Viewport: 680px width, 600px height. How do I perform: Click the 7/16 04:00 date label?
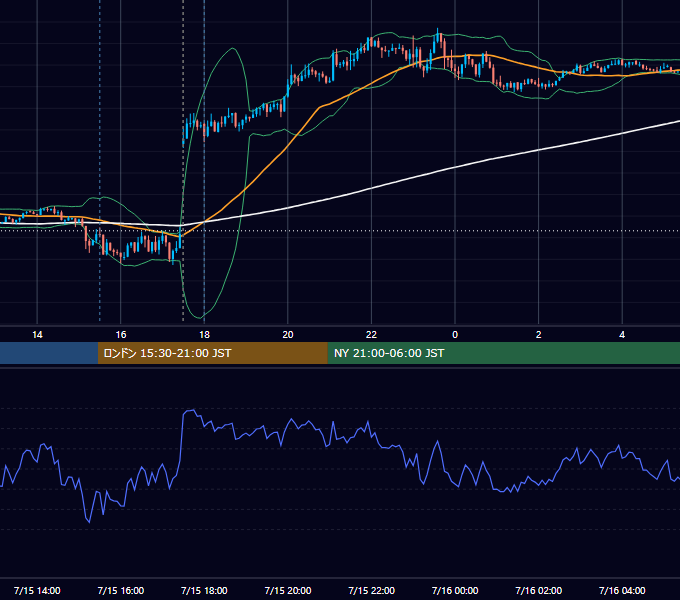click(x=622, y=590)
